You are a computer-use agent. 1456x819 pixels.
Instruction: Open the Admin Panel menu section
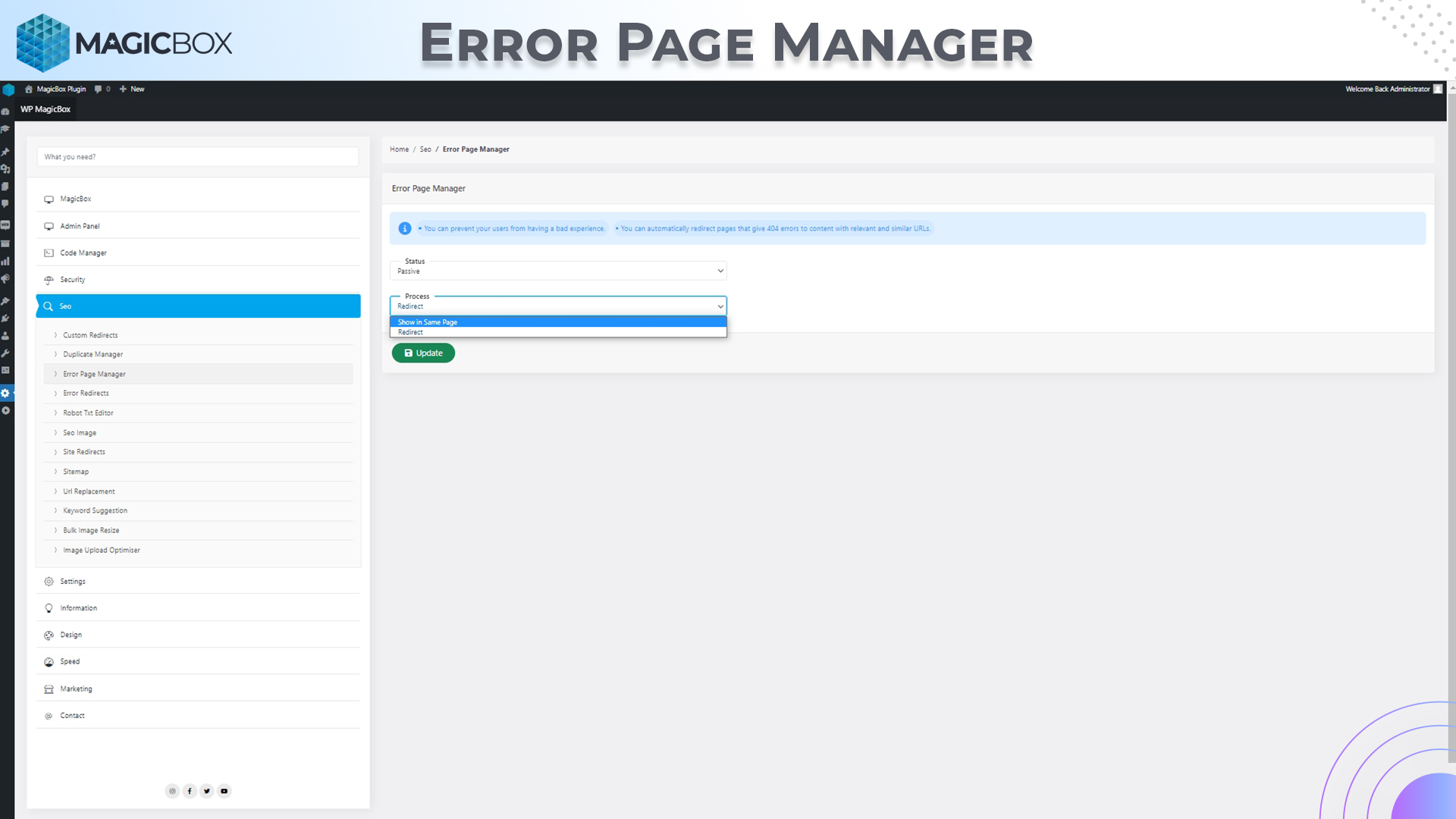198,226
